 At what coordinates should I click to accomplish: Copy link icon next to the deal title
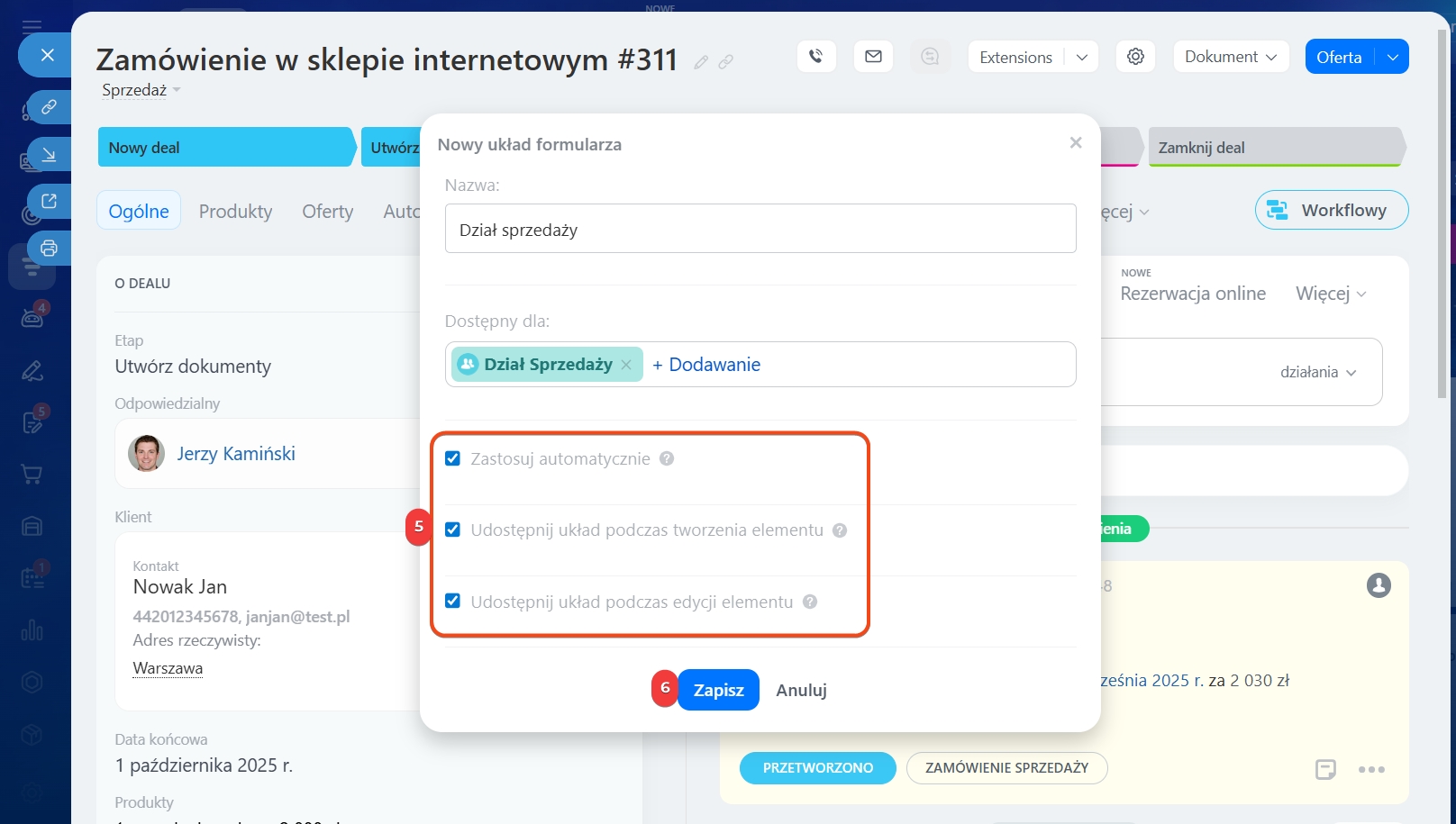[725, 61]
